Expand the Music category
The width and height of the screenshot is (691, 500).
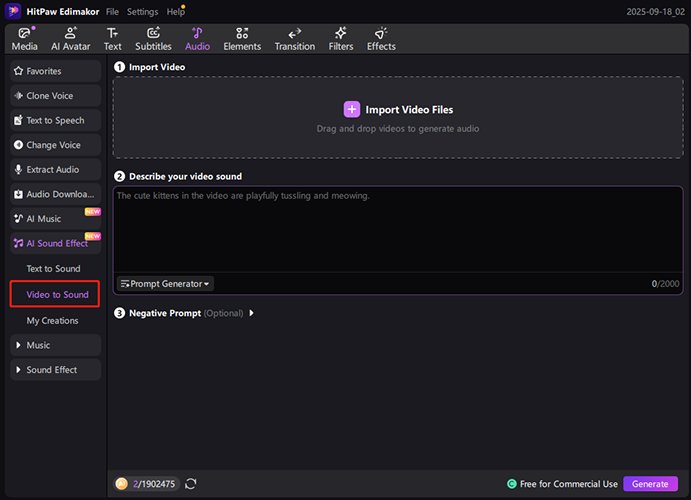pos(56,345)
